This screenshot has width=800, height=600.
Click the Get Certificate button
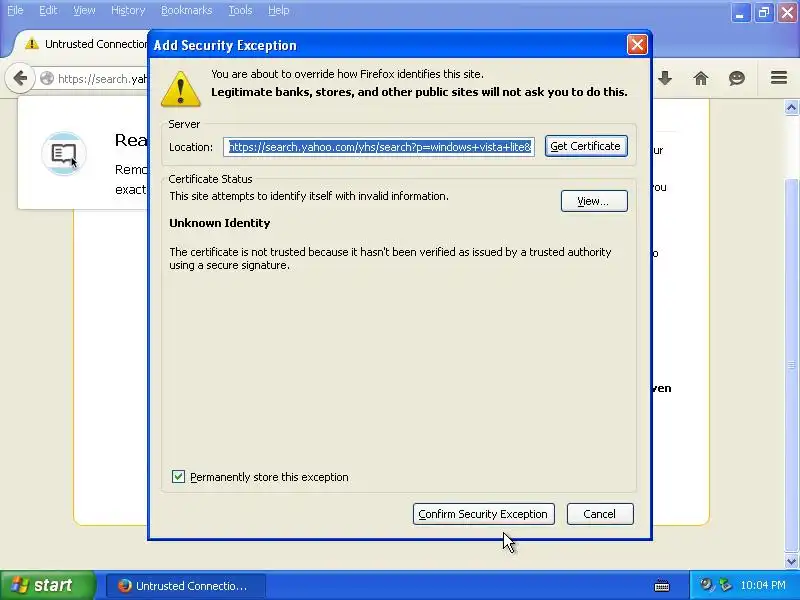(x=586, y=146)
